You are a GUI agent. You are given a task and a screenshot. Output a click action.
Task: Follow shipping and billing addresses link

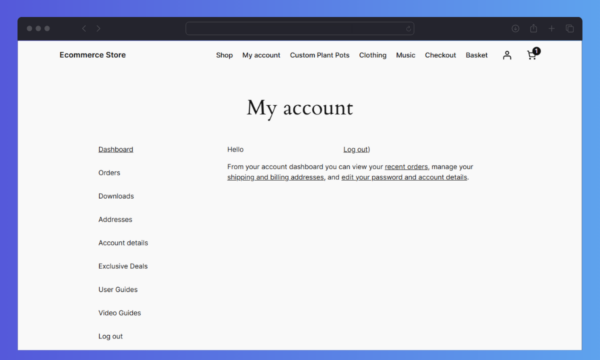276,177
